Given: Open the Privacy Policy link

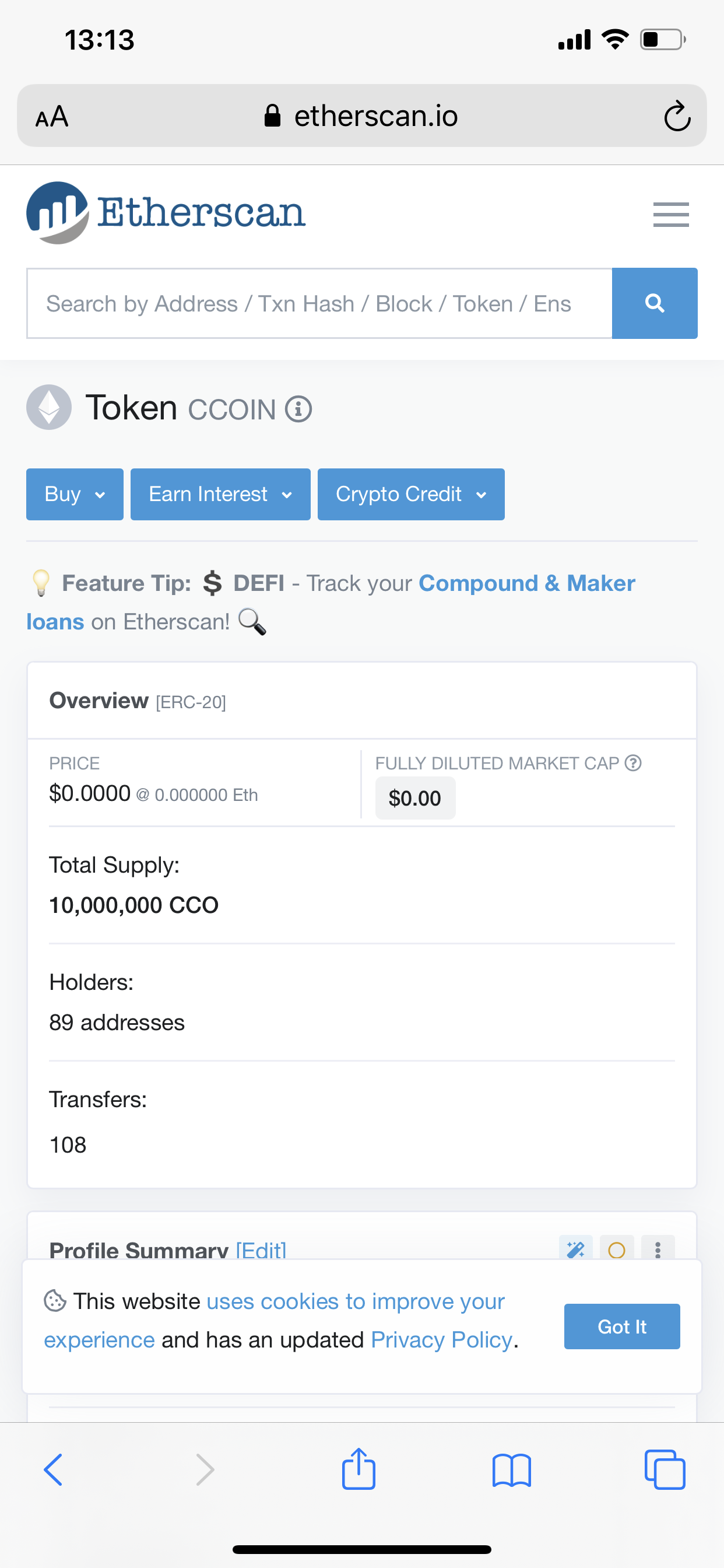Looking at the screenshot, I should coord(442,1340).
